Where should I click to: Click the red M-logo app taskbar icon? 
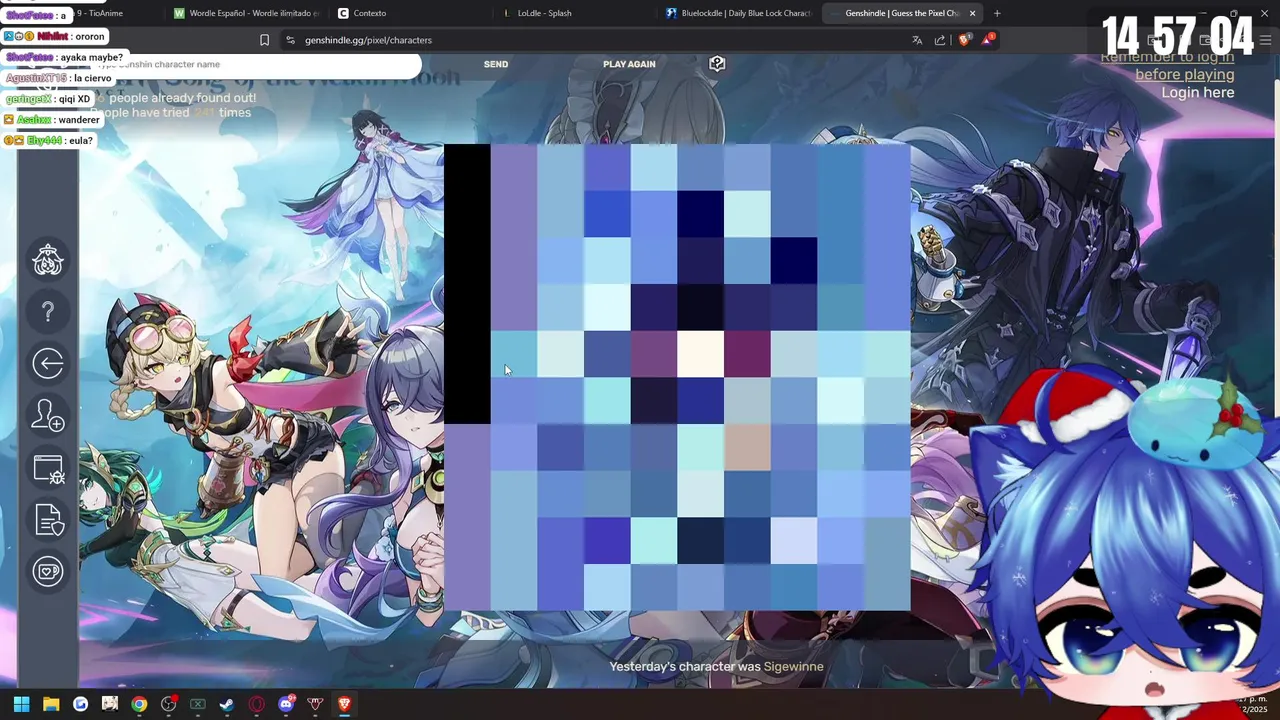click(315, 704)
